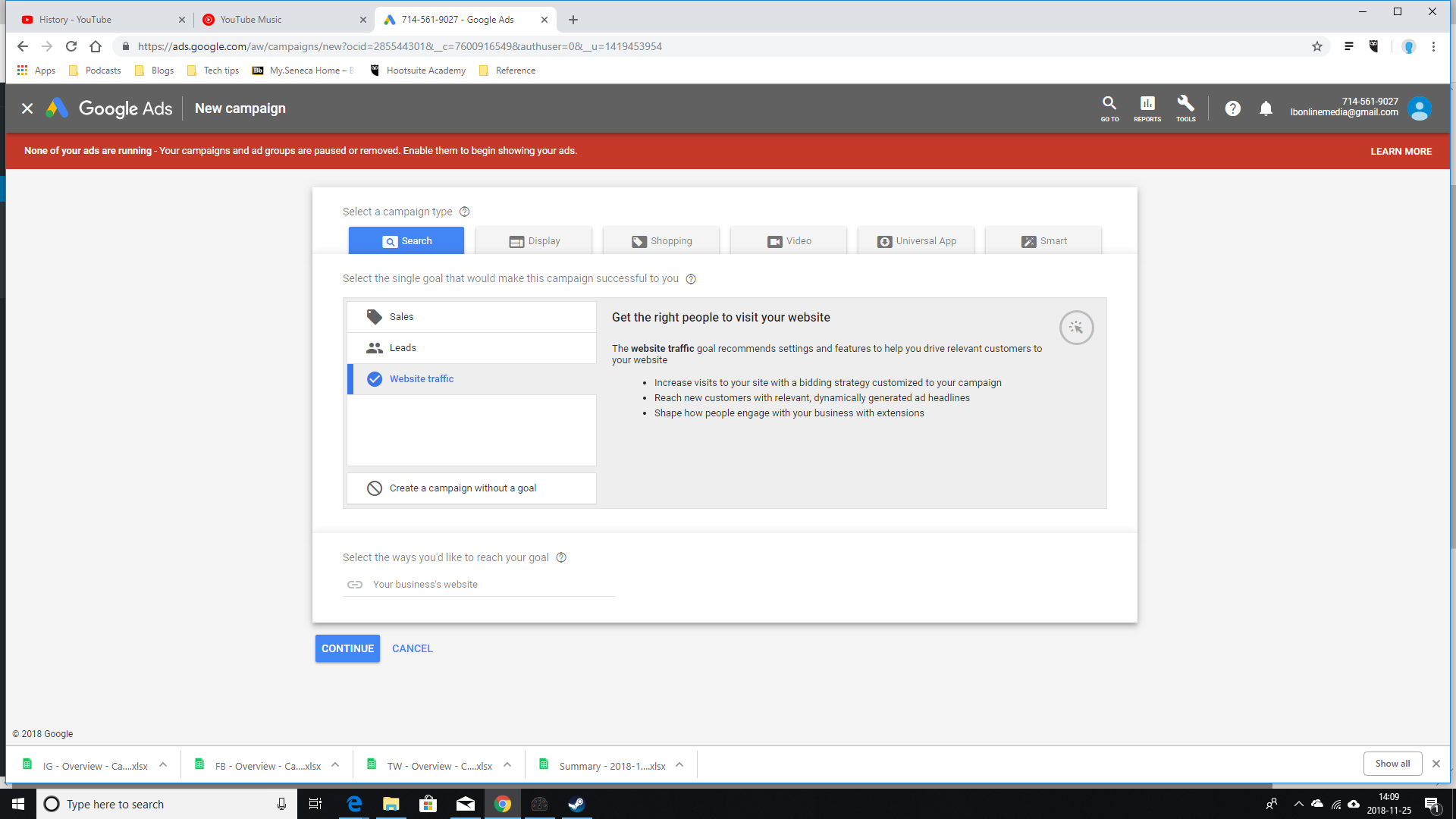Viewport: 1456px width, 819px height.
Task: Click the help question mark in header
Action: [x=1233, y=108]
